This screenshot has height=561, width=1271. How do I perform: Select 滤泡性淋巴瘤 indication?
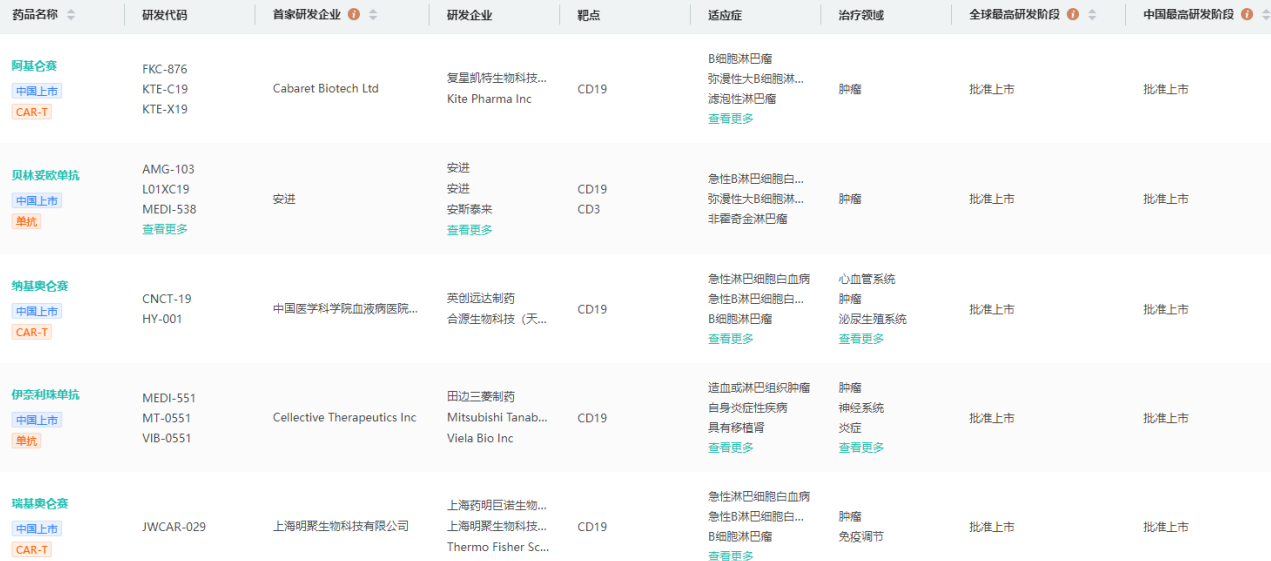click(x=742, y=99)
